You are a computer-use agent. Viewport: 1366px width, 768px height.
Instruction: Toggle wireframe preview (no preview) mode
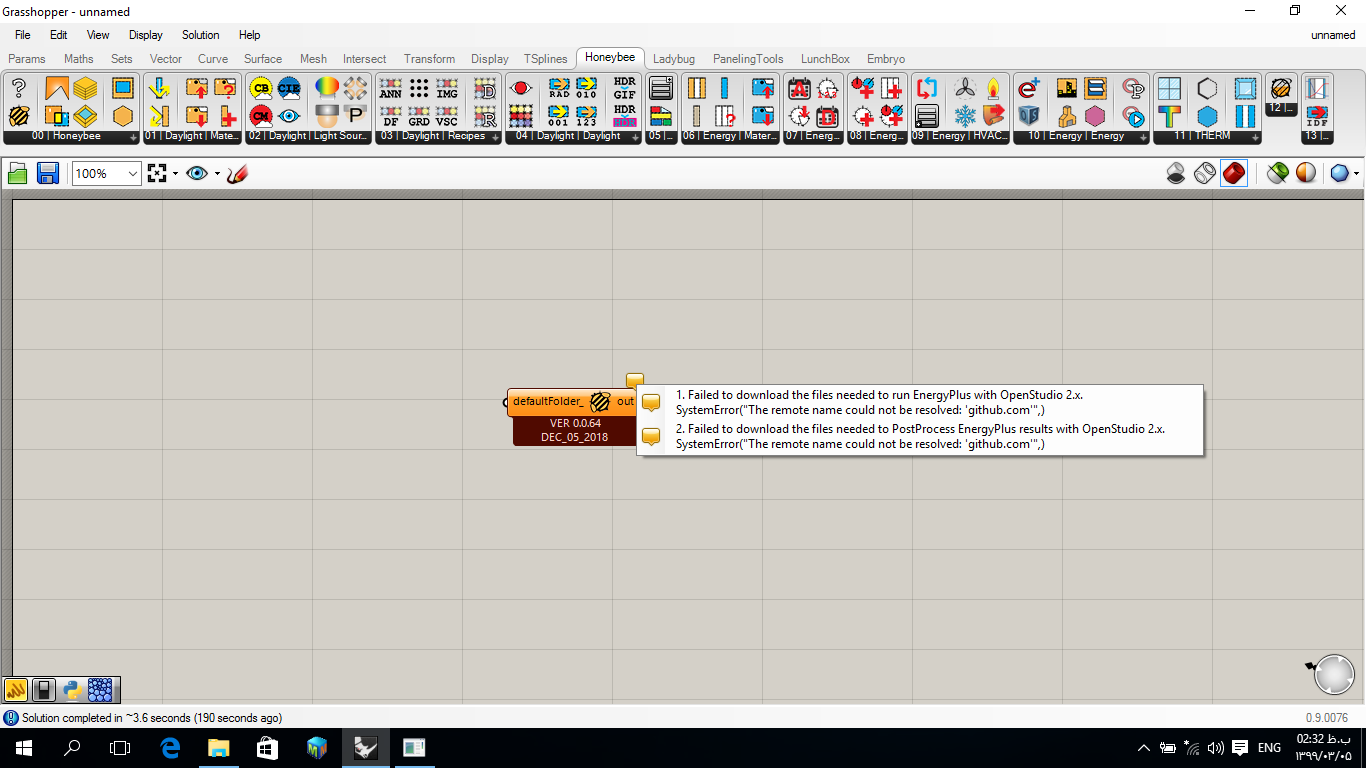(1177, 173)
